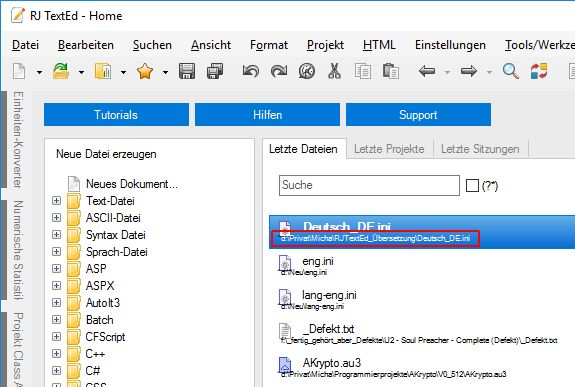575x387 pixels.
Task: Open the Numerische Statistik side panel
Action: (18, 250)
